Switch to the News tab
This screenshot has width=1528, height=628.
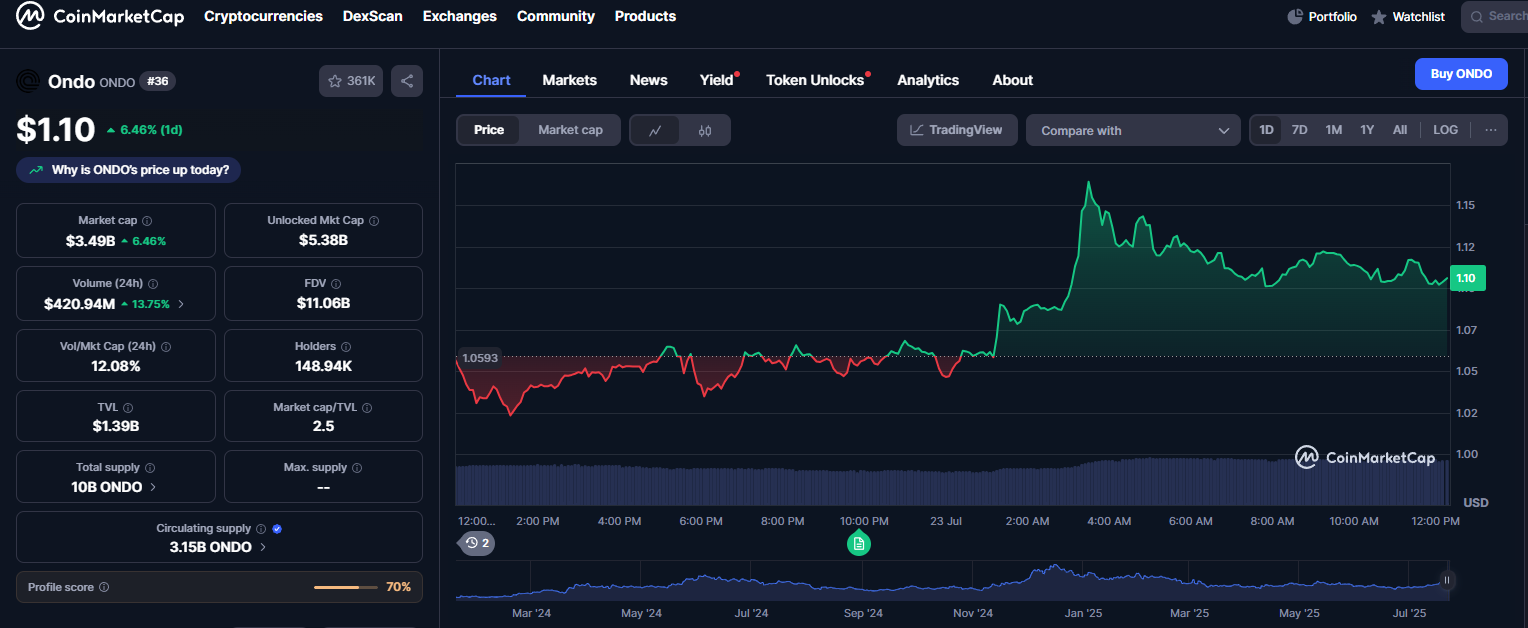tap(649, 80)
